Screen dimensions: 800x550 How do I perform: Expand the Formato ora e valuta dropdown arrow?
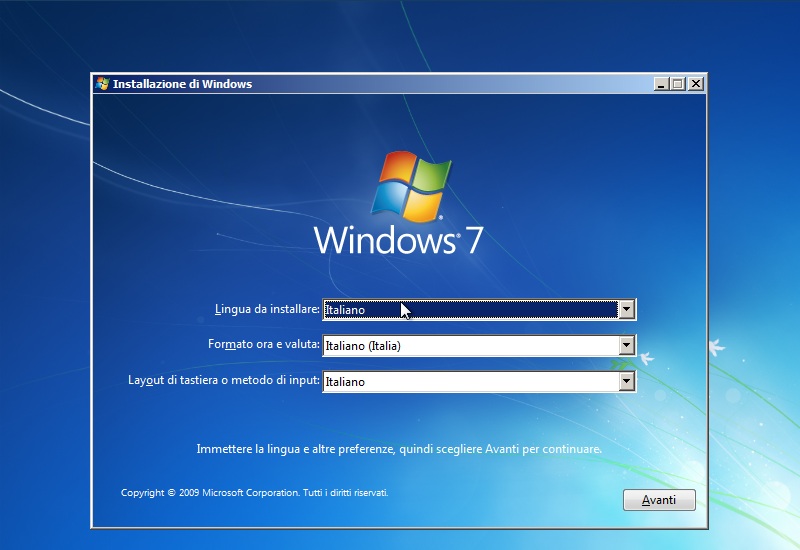[x=627, y=345]
